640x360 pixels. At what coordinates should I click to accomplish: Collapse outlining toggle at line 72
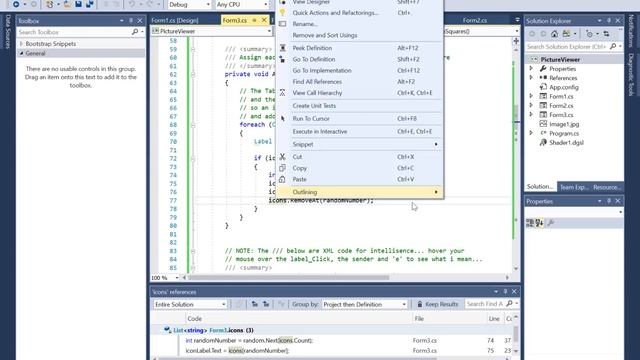tap(193, 158)
